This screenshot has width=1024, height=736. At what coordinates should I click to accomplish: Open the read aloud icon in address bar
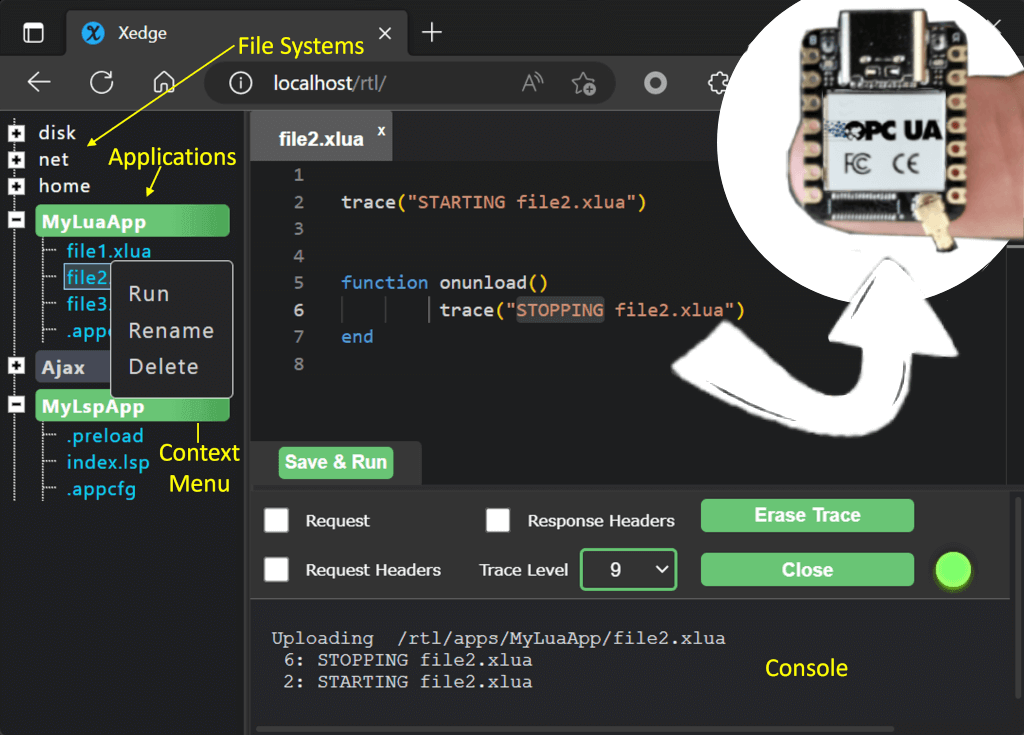(x=533, y=83)
